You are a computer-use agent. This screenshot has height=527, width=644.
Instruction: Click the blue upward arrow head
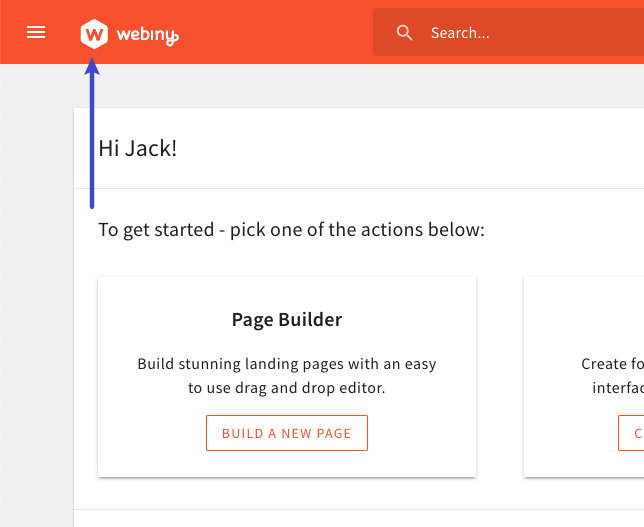(92, 67)
